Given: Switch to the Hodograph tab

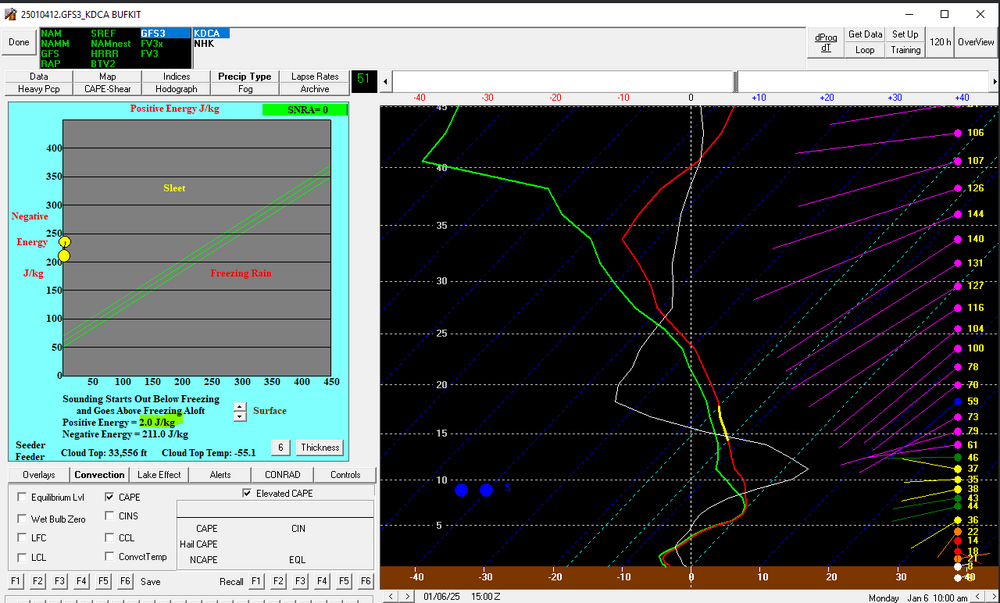Looking at the screenshot, I should [176, 89].
